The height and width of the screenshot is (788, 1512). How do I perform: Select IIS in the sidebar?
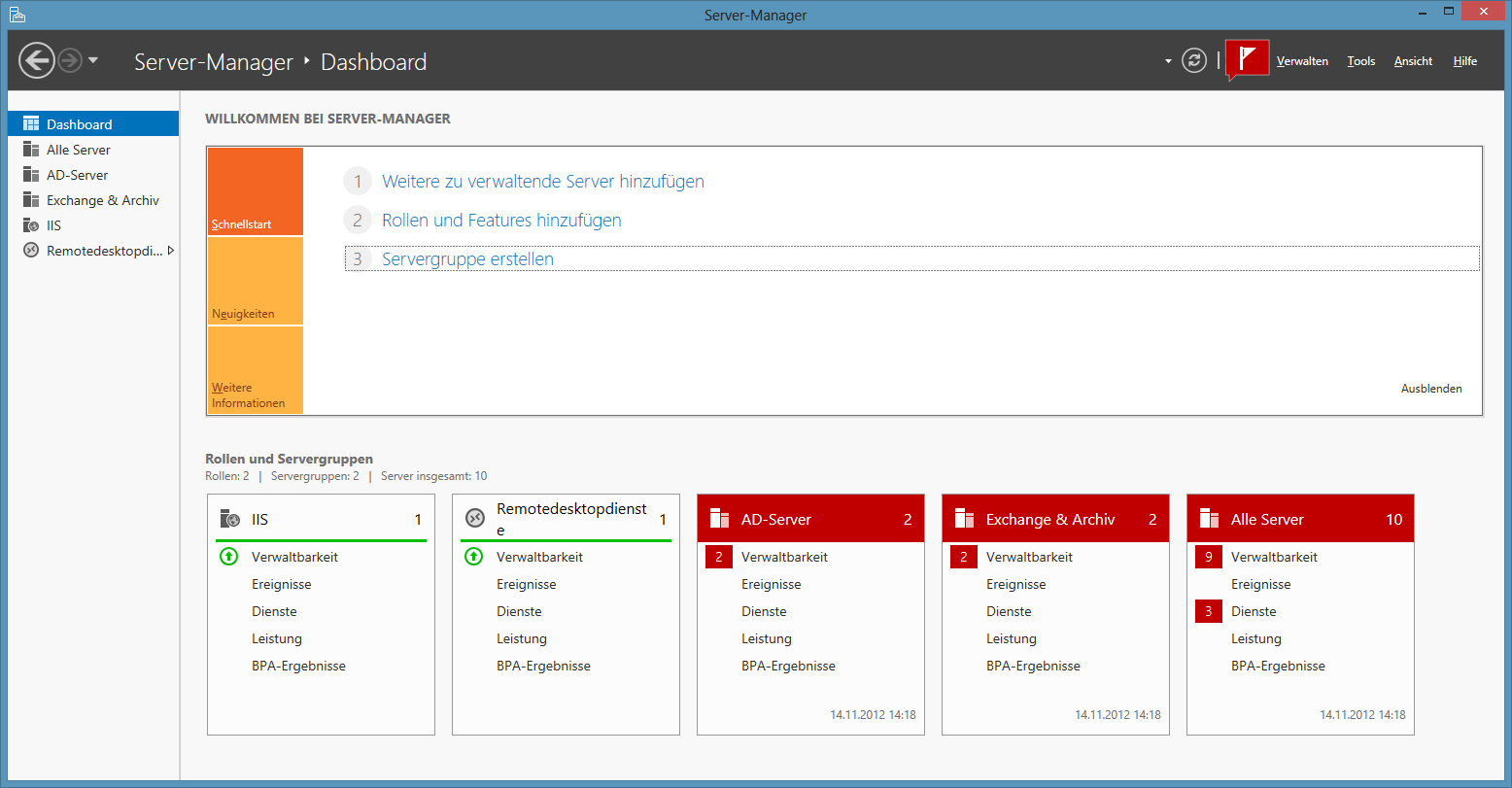[x=93, y=225]
